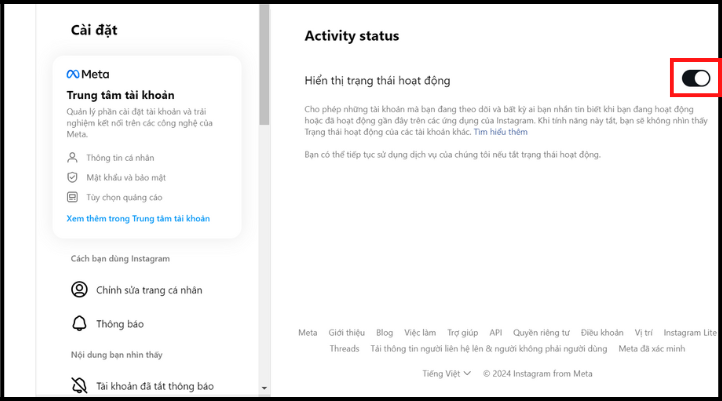Open the Quyền riêng tư footer link

click(541, 332)
